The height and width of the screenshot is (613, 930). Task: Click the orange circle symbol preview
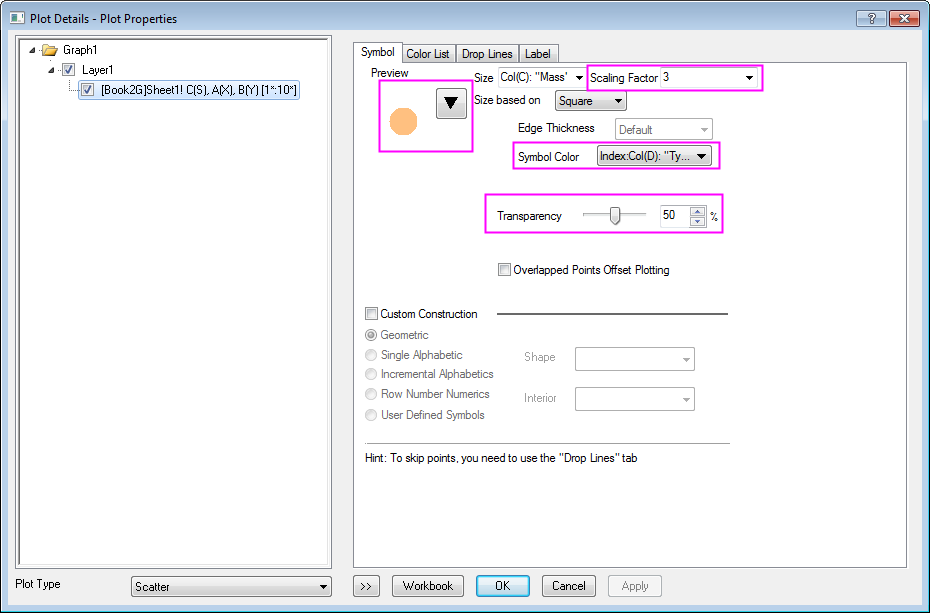point(402,121)
